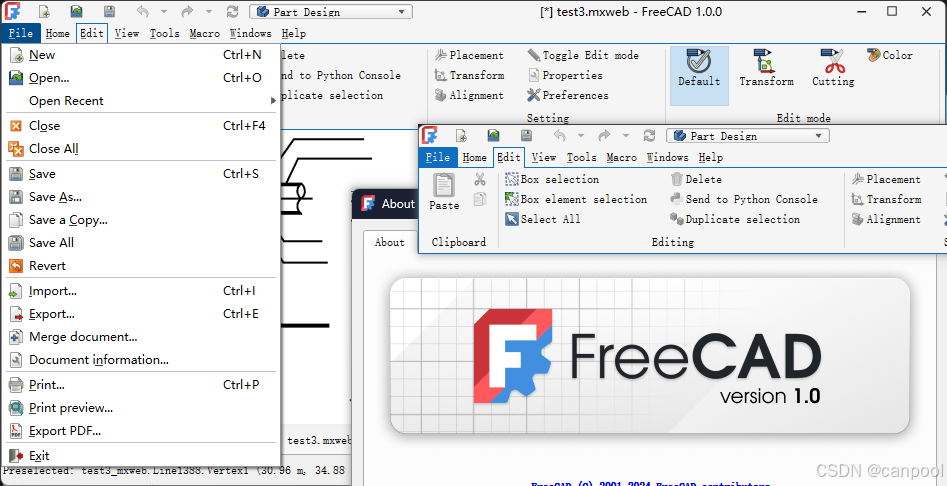Expand the Open Recent submenu

point(141,101)
